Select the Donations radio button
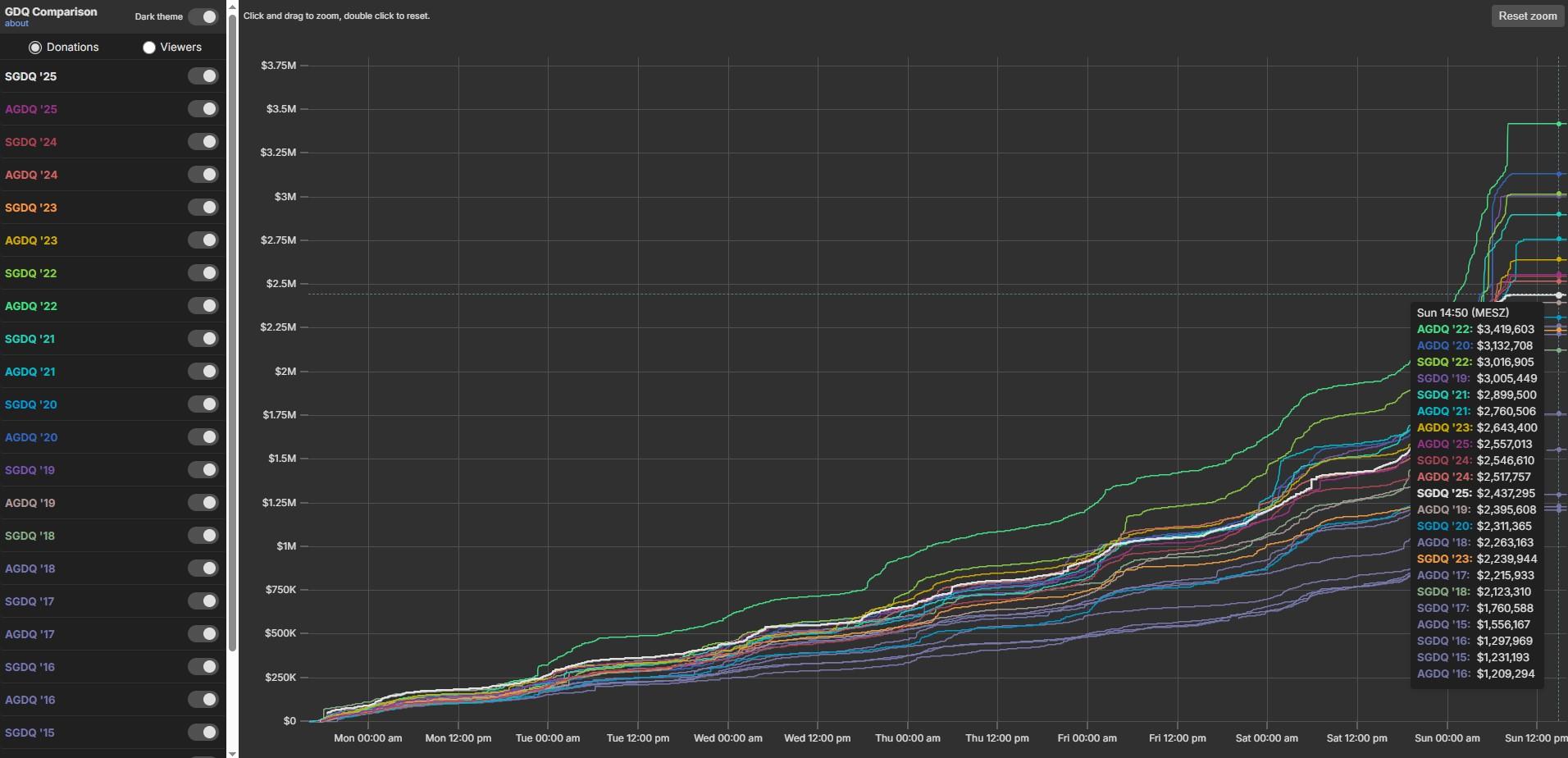The image size is (1568, 758). click(34, 48)
